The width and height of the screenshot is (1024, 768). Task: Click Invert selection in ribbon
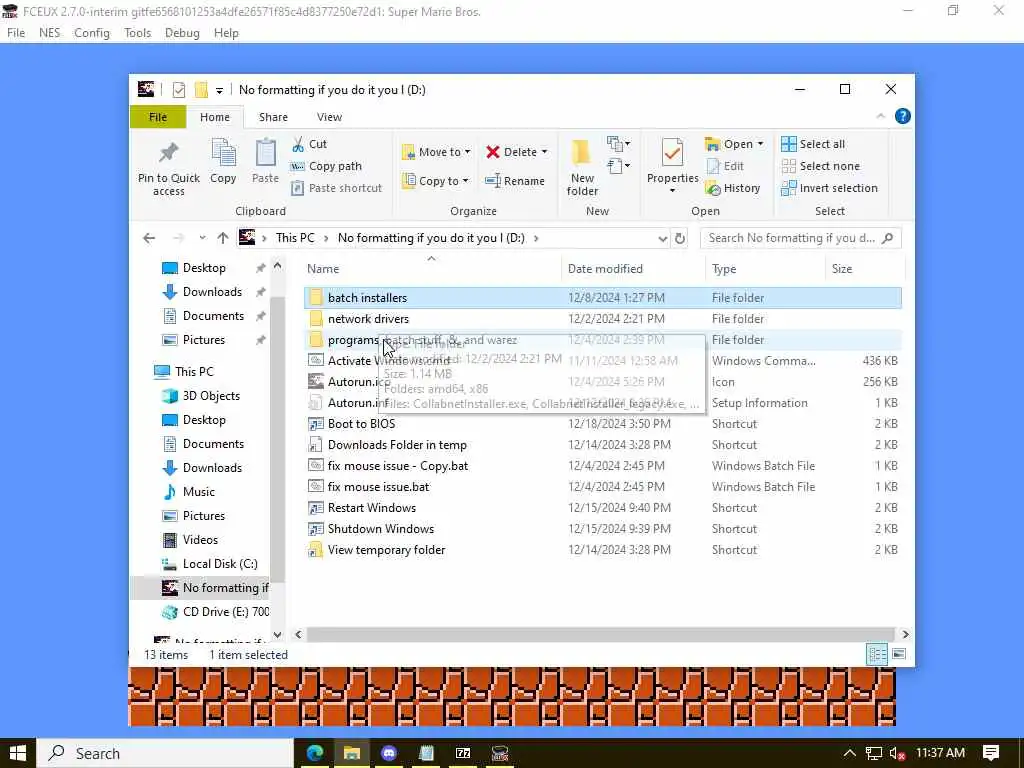click(829, 188)
